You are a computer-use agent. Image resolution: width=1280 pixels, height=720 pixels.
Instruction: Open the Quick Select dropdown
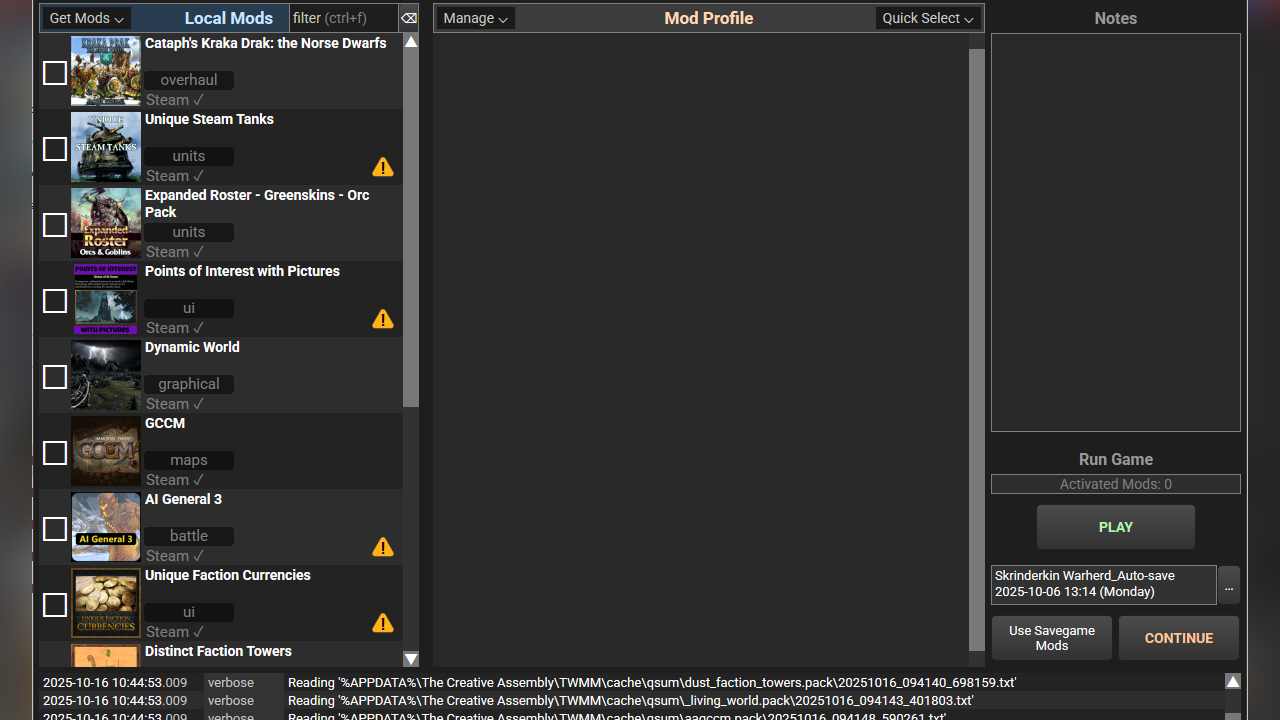pyautogui.click(x=927, y=18)
